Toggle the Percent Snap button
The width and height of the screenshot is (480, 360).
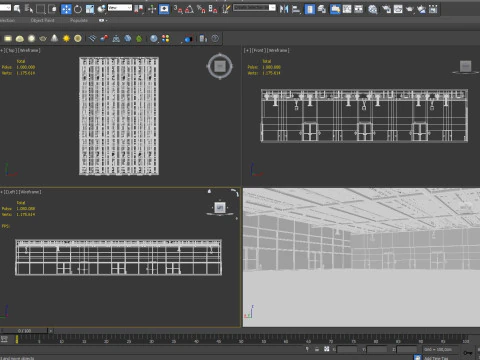coord(201,9)
